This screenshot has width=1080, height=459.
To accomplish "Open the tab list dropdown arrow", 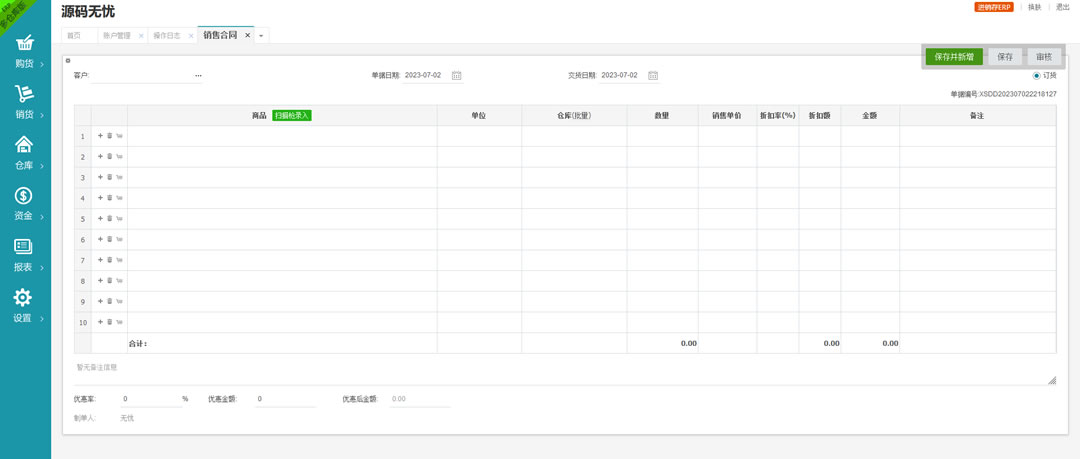I will tap(261, 36).
